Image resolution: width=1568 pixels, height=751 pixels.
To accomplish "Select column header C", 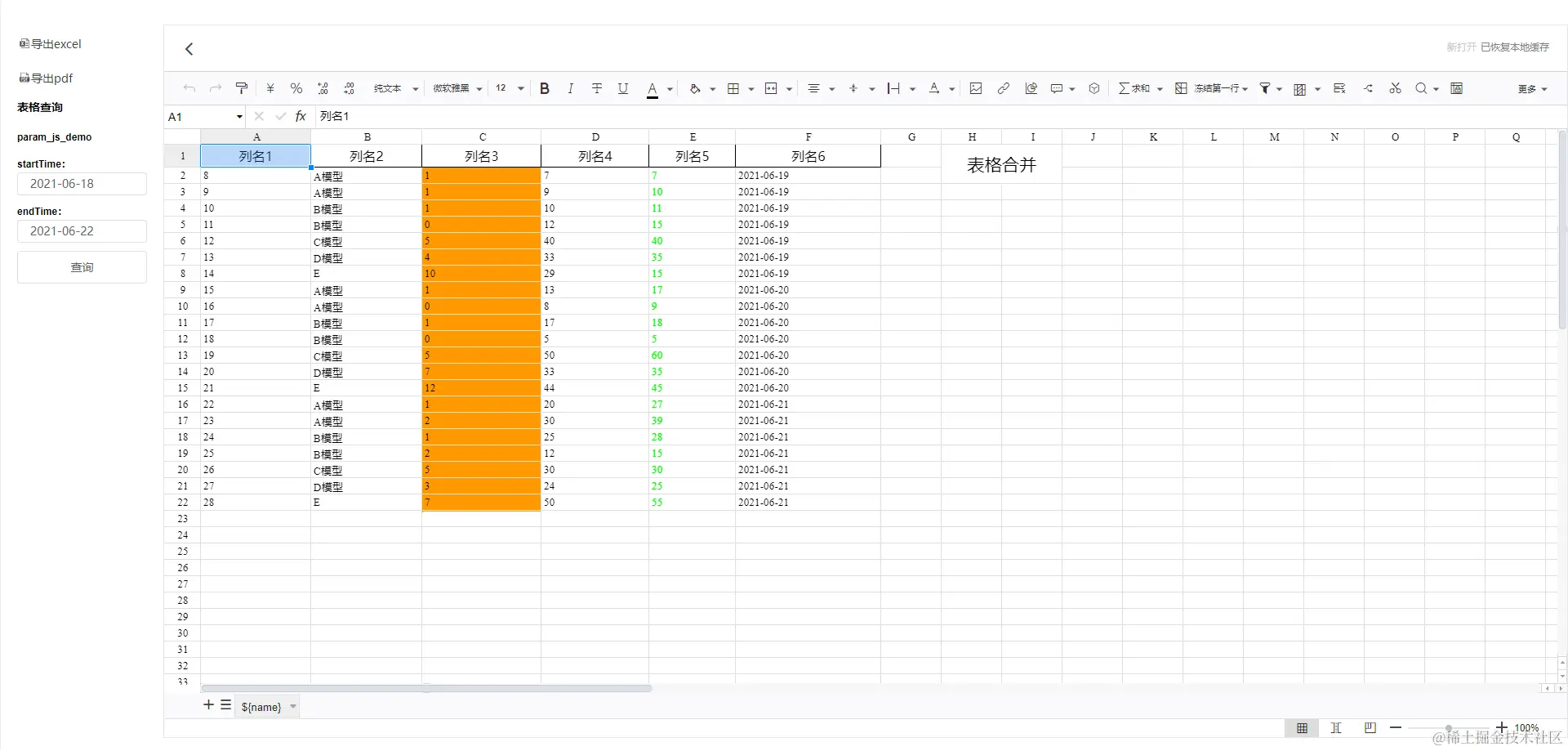I will click(x=482, y=136).
